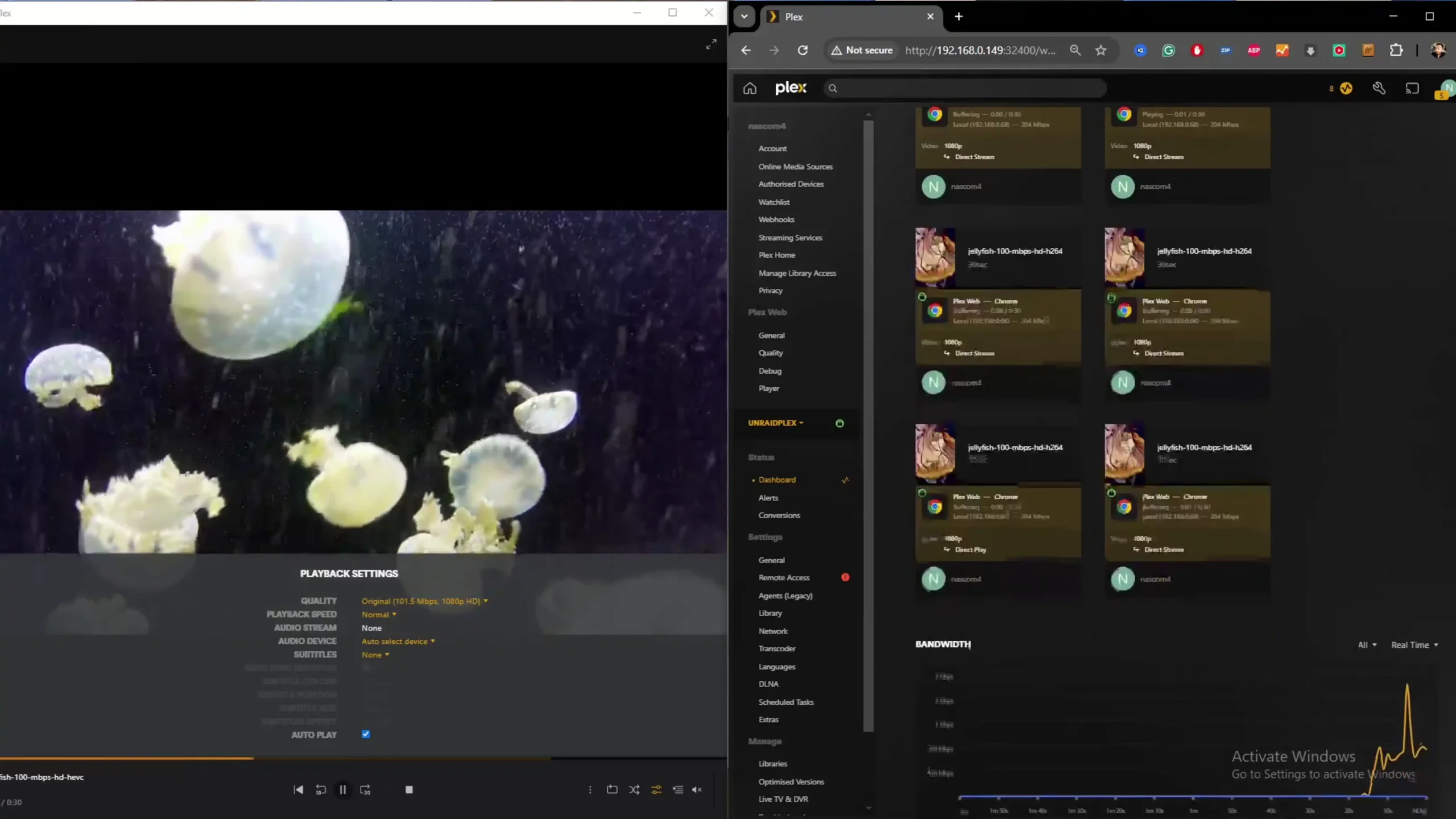Open Scheduled Tasks settings
The height and width of the screenshot is (819, 1456).
click(785, 702)
